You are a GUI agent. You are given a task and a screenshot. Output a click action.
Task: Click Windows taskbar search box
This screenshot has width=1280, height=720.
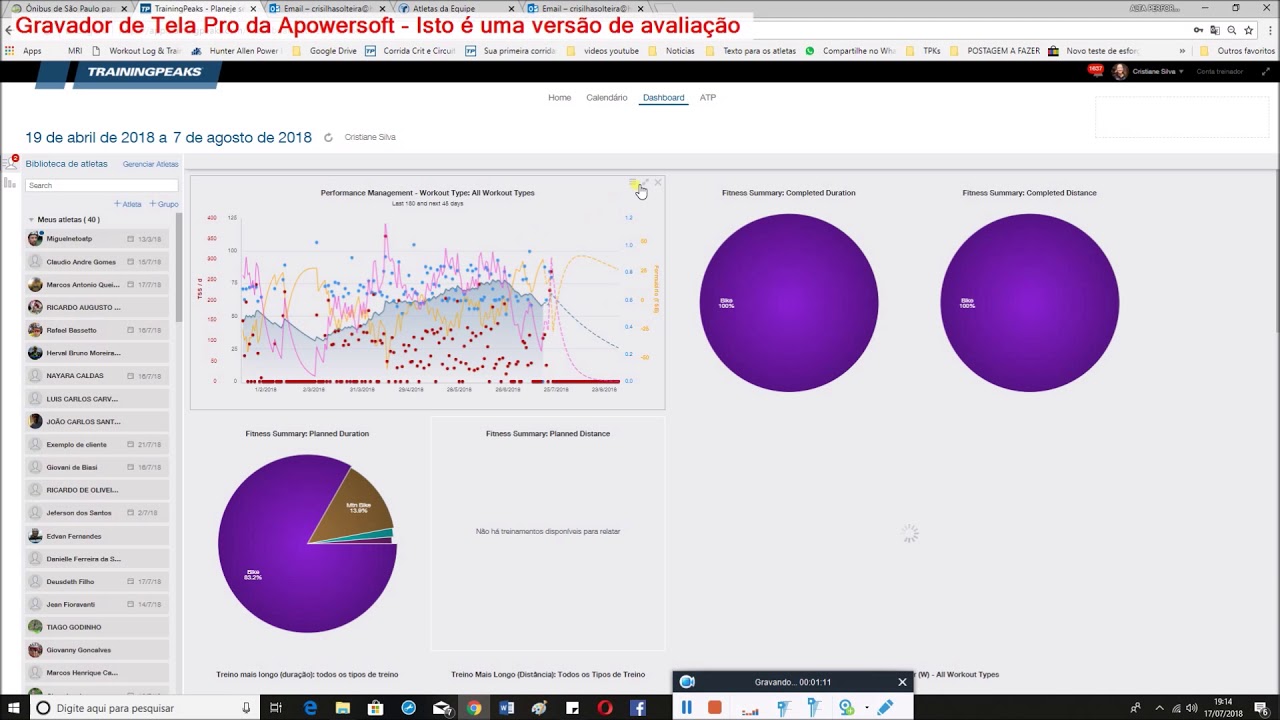tap(144, 708)
